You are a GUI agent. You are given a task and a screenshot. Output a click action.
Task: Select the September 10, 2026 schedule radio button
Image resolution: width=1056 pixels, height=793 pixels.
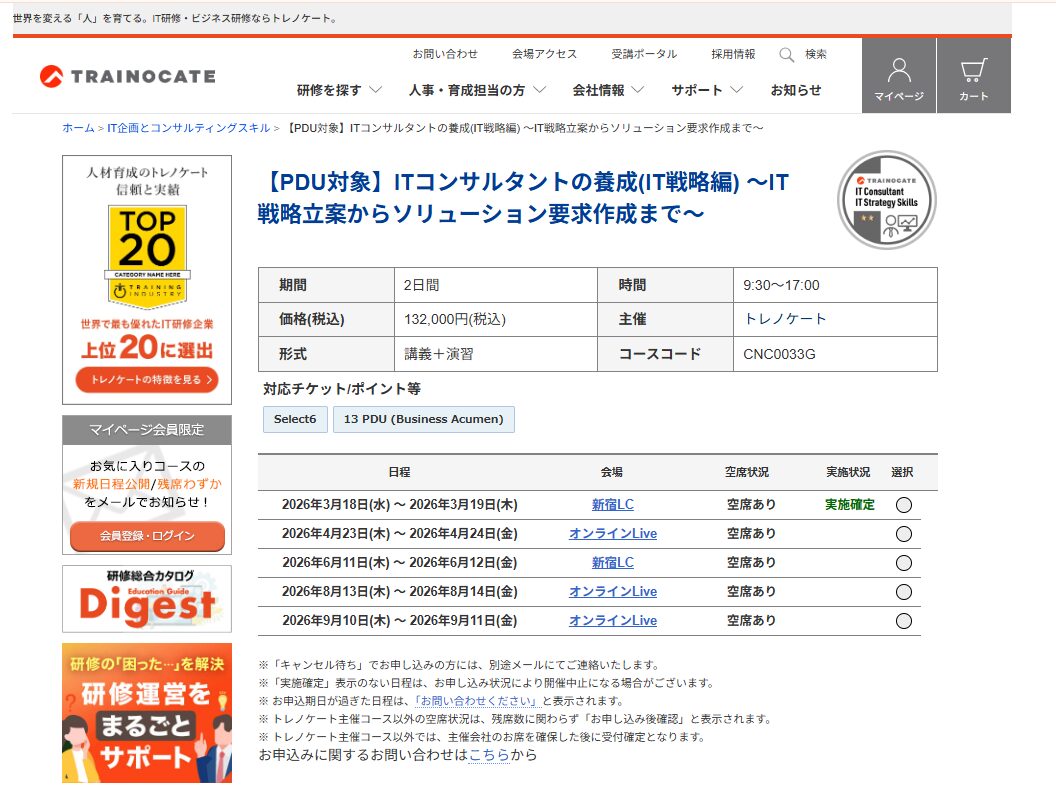(x=904, y=621)
